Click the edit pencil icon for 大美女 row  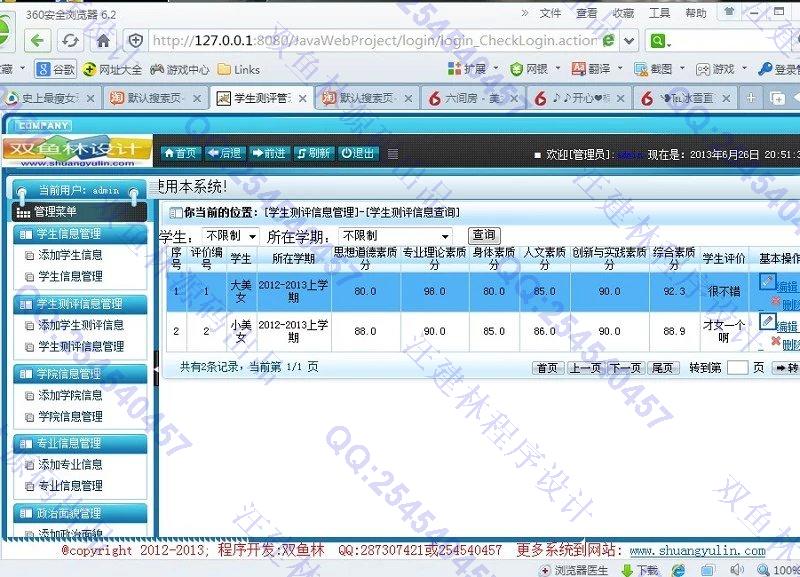(x=767, y=281)
